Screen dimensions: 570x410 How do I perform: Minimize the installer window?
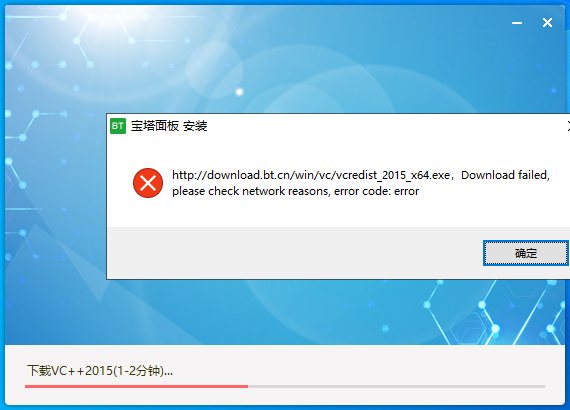517,23
